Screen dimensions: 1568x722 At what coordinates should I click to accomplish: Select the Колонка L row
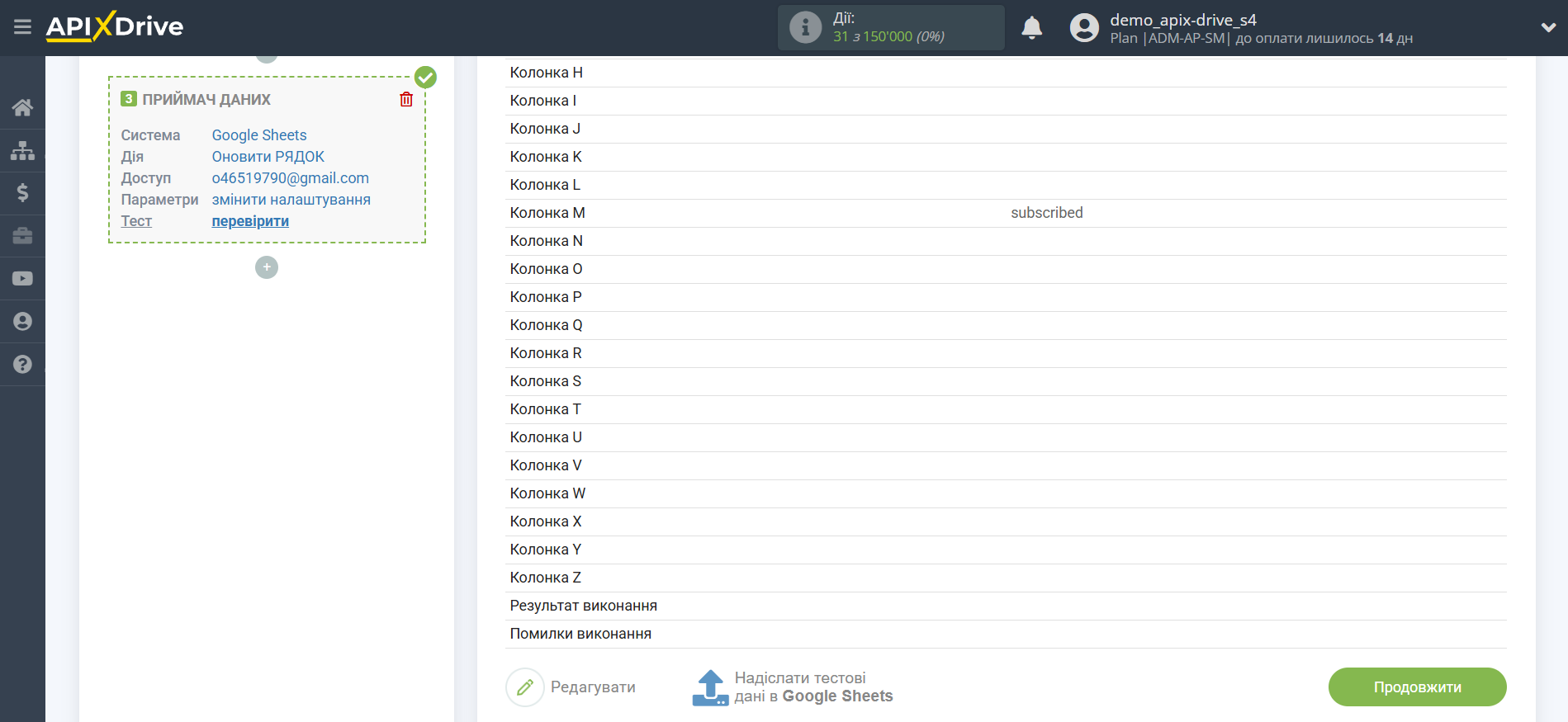pyautogui.click(x=1006, y=185)
